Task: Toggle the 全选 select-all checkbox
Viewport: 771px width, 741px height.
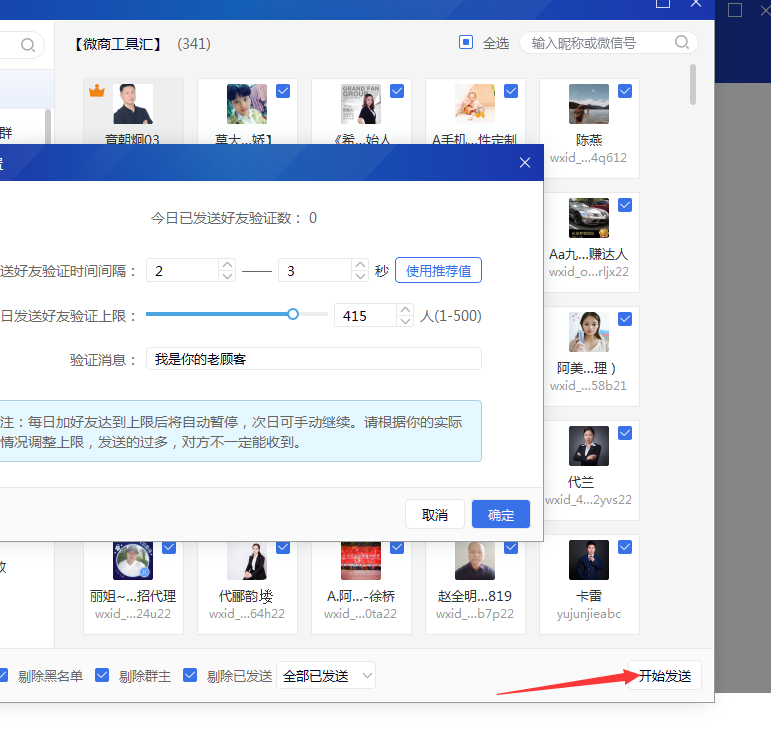Action: pos(466,43)
